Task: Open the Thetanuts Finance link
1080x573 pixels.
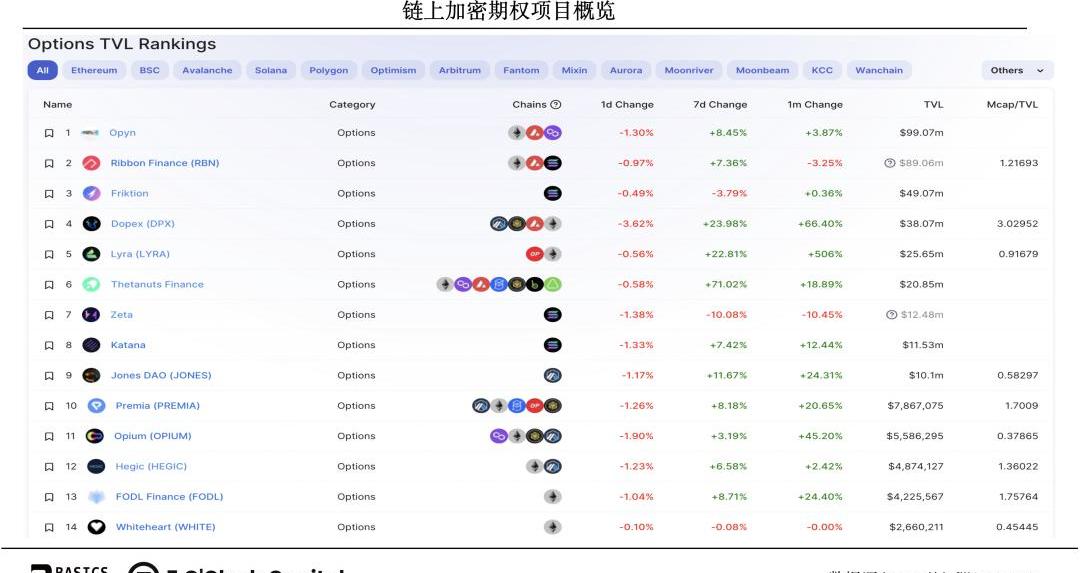Action: pos(157,285)
